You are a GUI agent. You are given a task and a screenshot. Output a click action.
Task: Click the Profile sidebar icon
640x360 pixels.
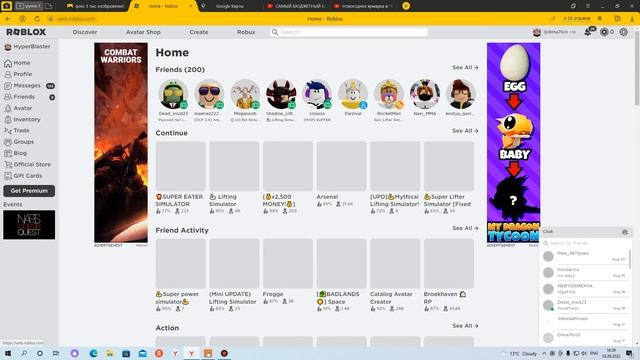tap(8, 74)
